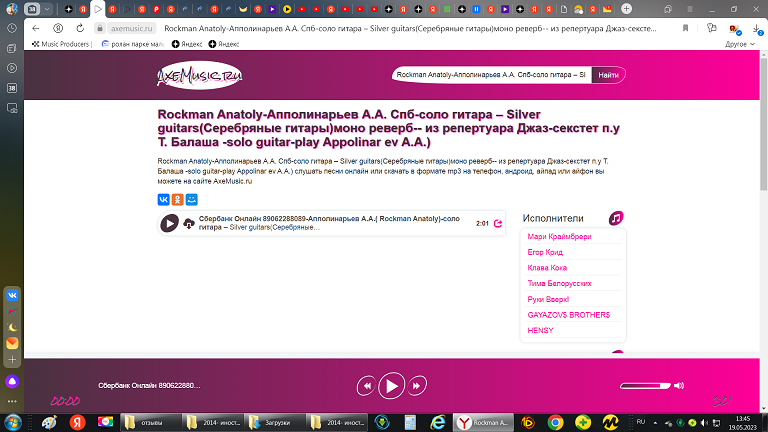Expand Другое bookmarks folder

tap(740, 44)
